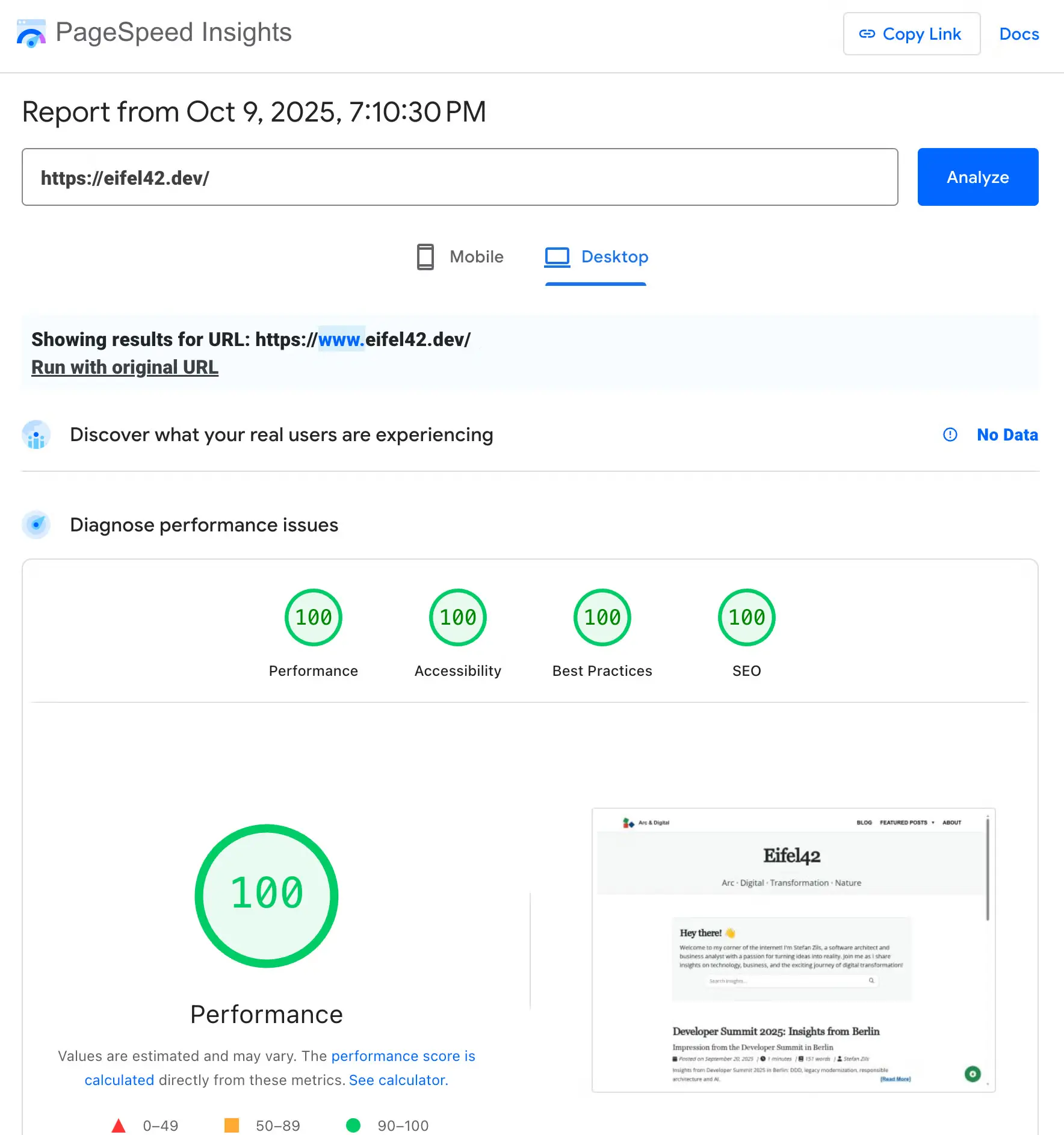This screenshot has height=1135, width=1064.
Task: Click the Copy Link button
Action: pyautogui.click(x=911, y=34)
